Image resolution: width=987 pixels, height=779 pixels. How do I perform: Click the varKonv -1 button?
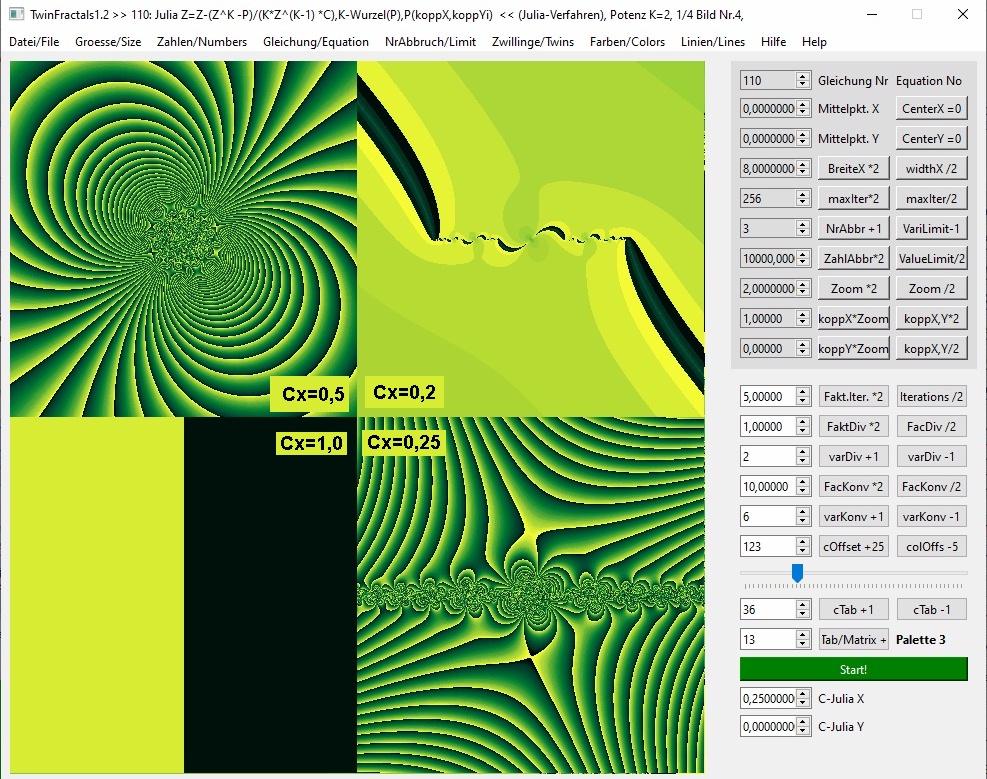(932, 517)
